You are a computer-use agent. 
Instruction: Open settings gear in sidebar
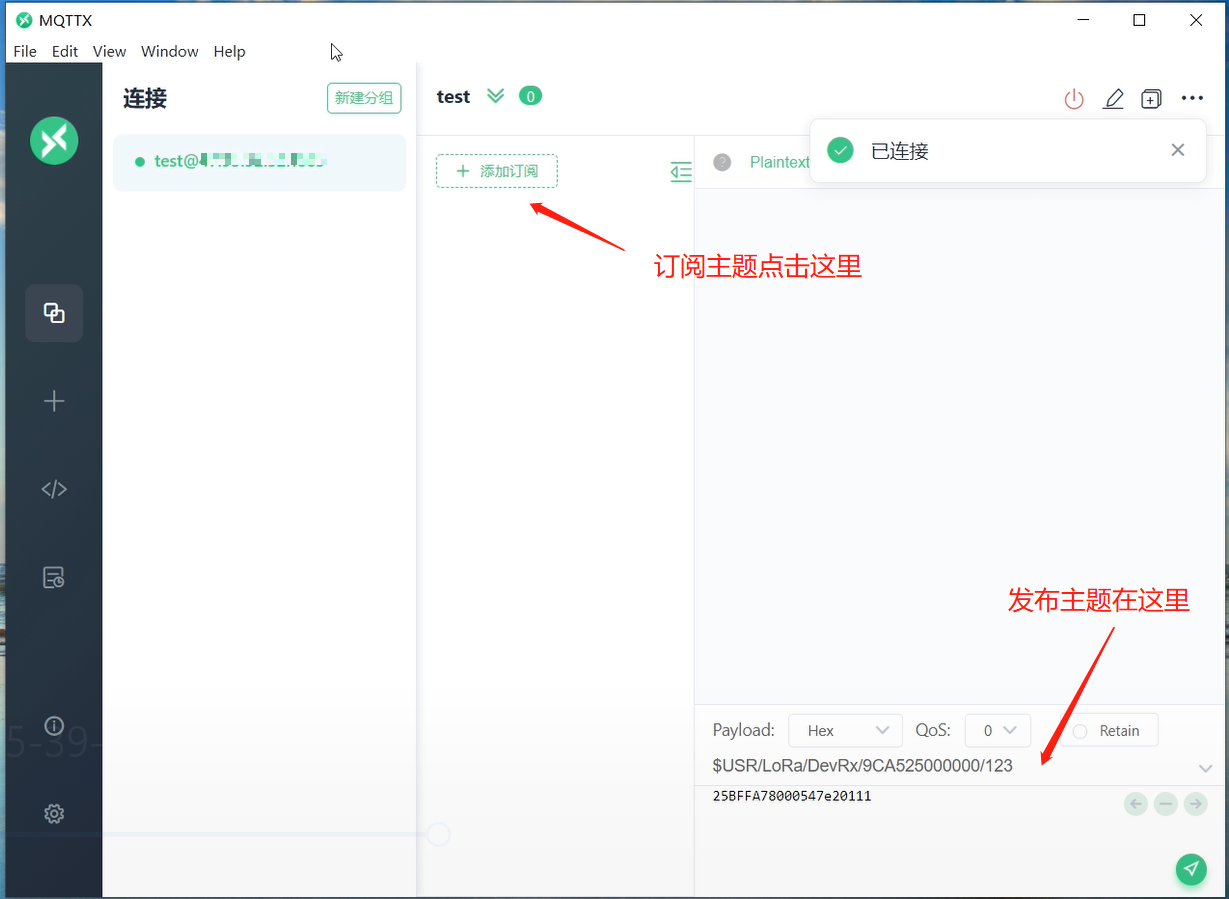54,814
